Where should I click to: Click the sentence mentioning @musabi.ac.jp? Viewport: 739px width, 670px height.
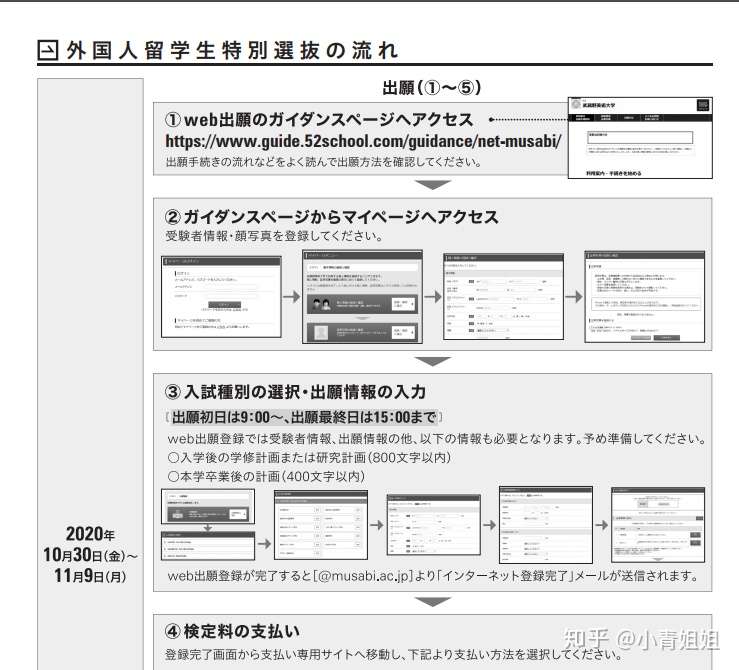tap(433, 576)
